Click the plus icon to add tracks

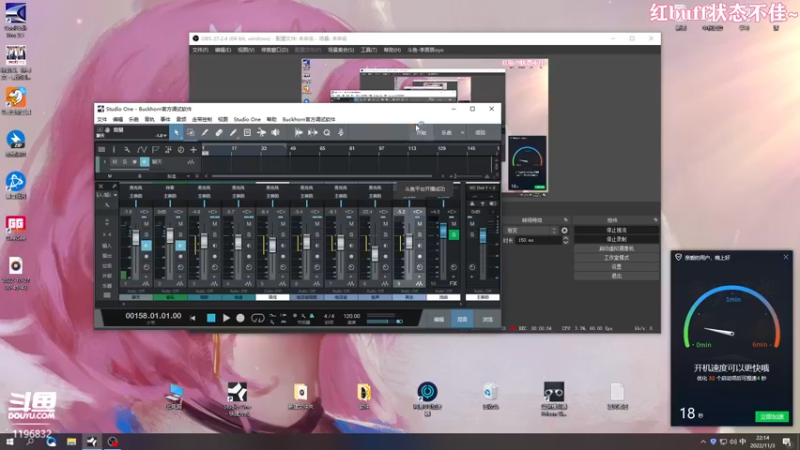(193, 149)
